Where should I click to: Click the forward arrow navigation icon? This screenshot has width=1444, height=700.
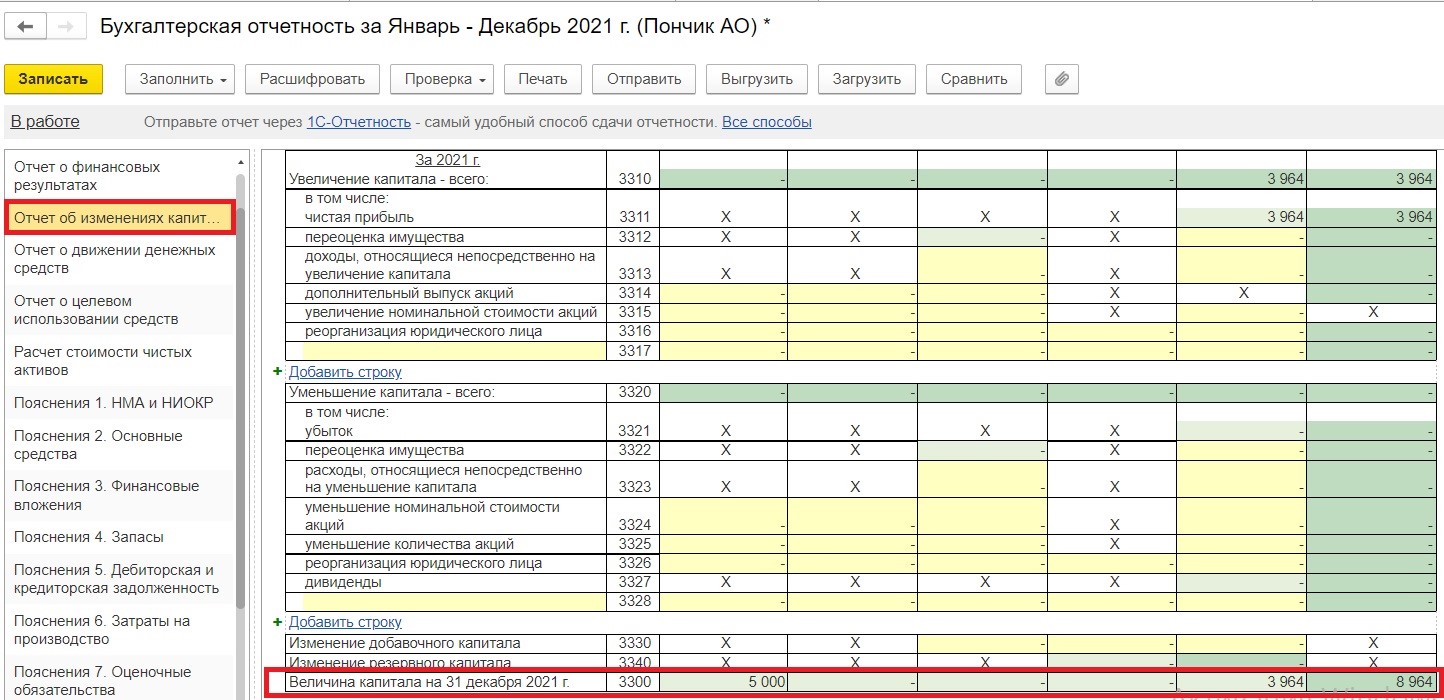(66, 27)
